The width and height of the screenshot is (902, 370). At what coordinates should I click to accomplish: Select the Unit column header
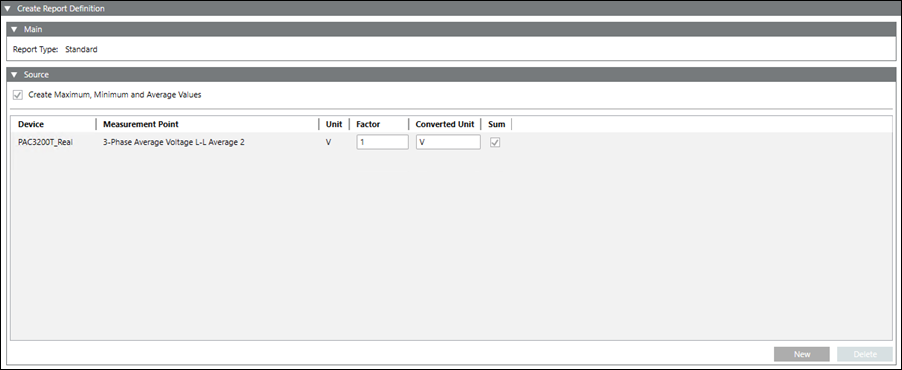pyautogui.click(x=334, y=124)
